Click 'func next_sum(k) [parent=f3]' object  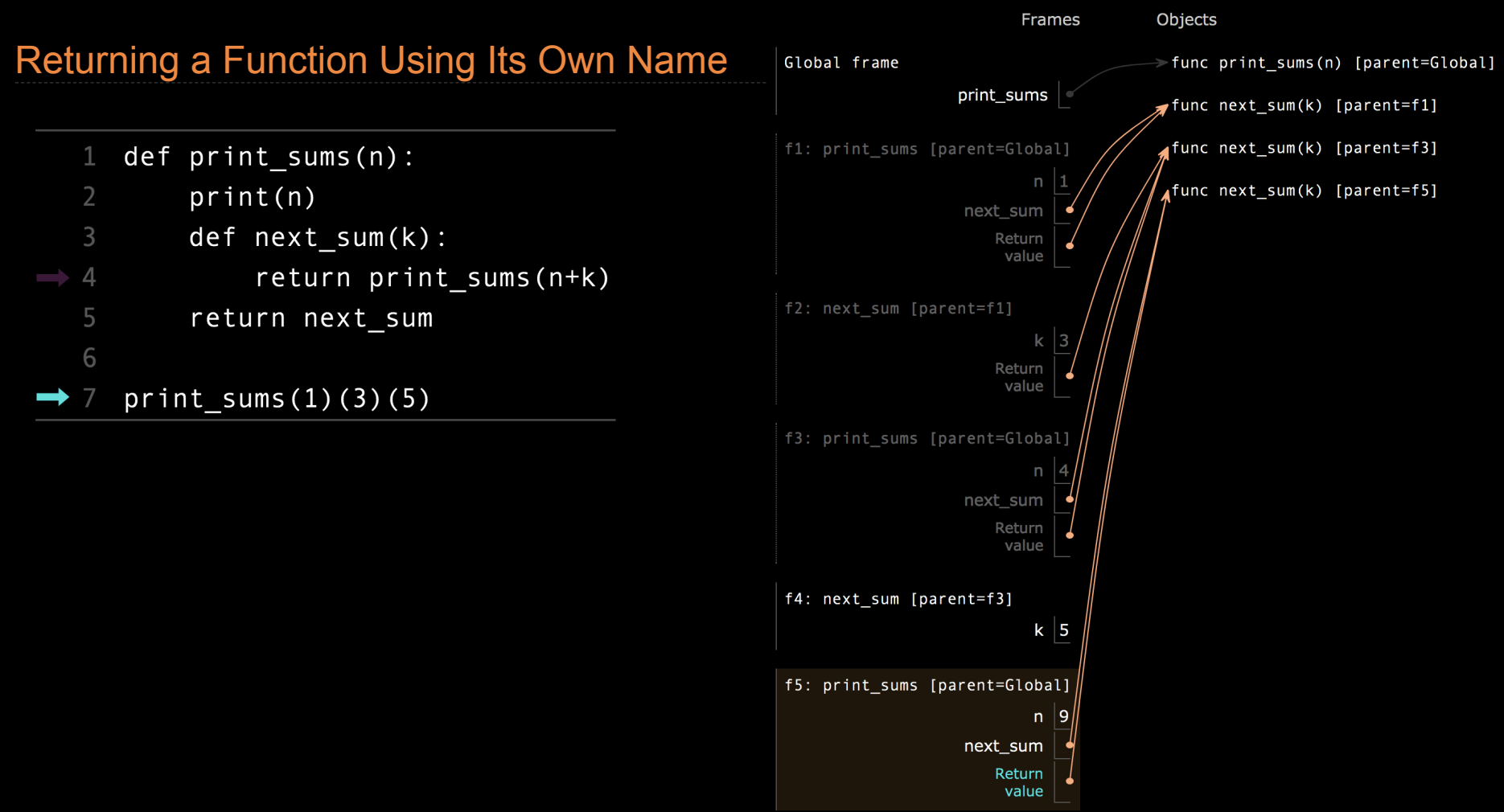pyautogui.click(x=1304, y=148)
